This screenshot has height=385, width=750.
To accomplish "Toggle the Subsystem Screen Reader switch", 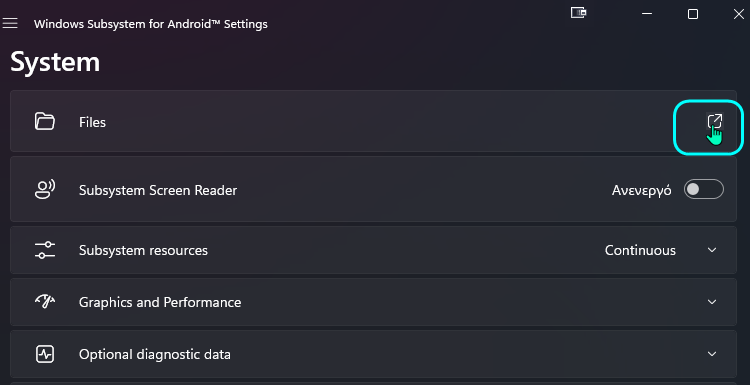I will point(704,189).
